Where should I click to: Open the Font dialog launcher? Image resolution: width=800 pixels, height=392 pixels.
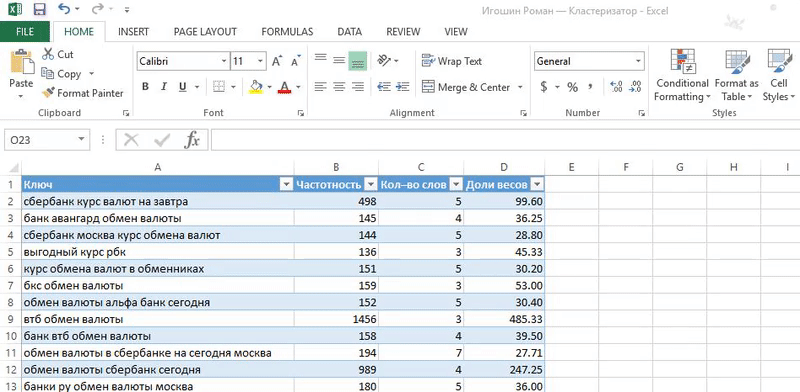tap(301, 113)
